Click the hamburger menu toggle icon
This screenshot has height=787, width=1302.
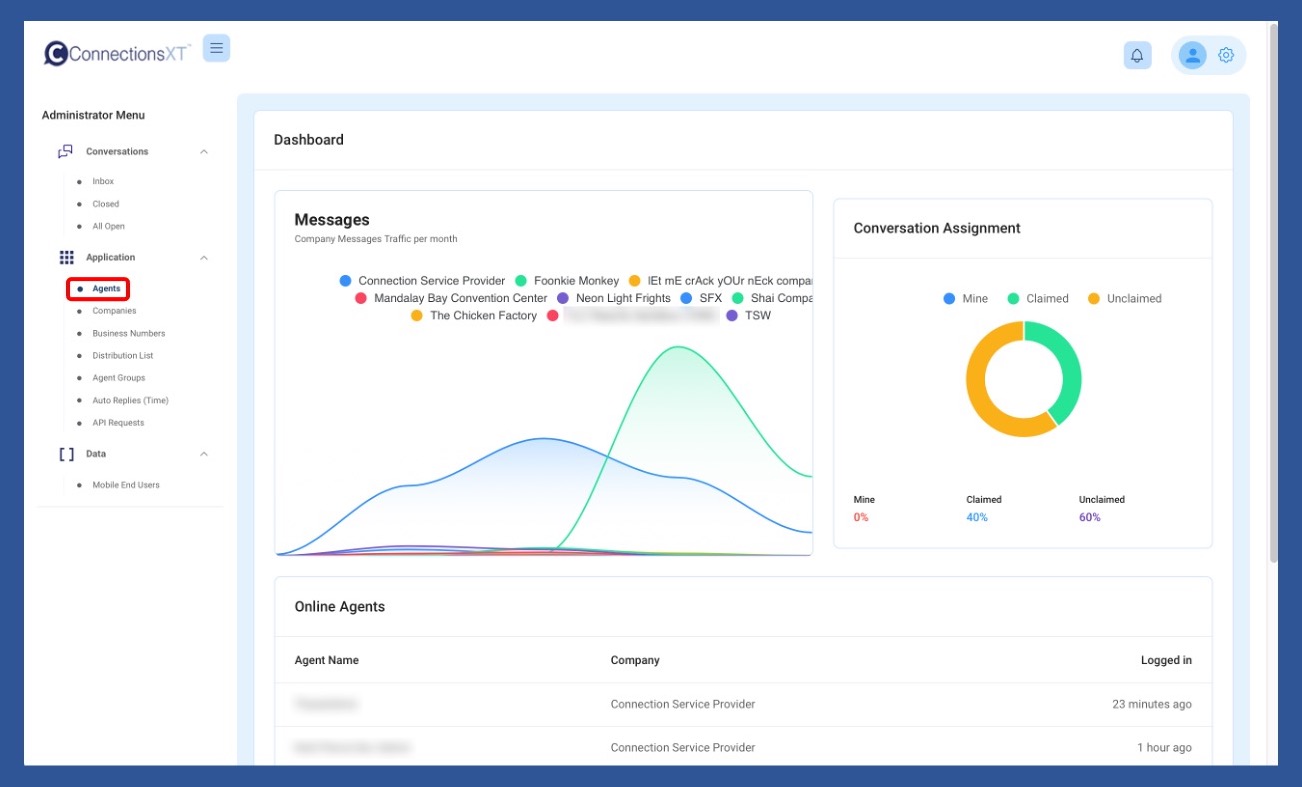click(216, 48)
